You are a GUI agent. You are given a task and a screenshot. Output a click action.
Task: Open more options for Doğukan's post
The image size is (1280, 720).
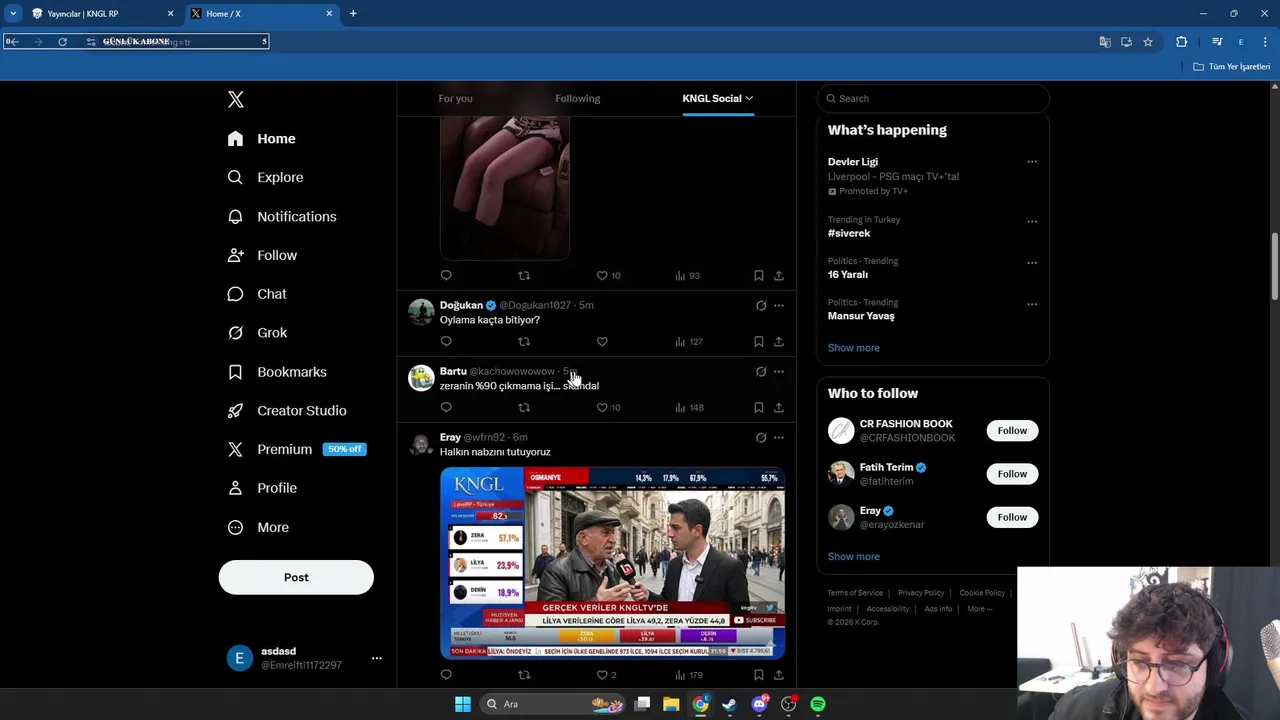[779, 306]
